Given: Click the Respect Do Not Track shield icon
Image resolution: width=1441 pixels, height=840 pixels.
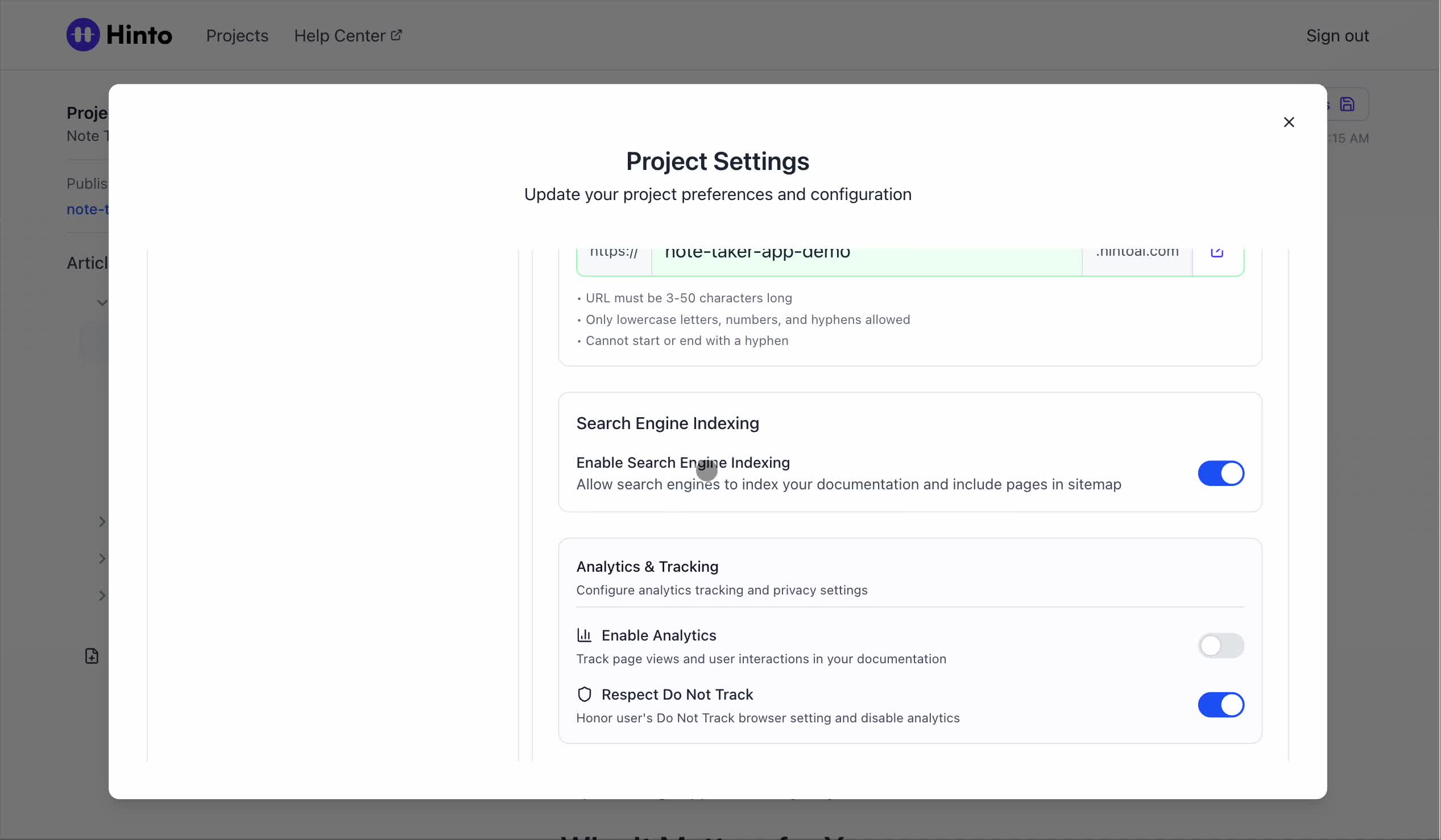Looking at the screenshot, I should tap(584, 695).
